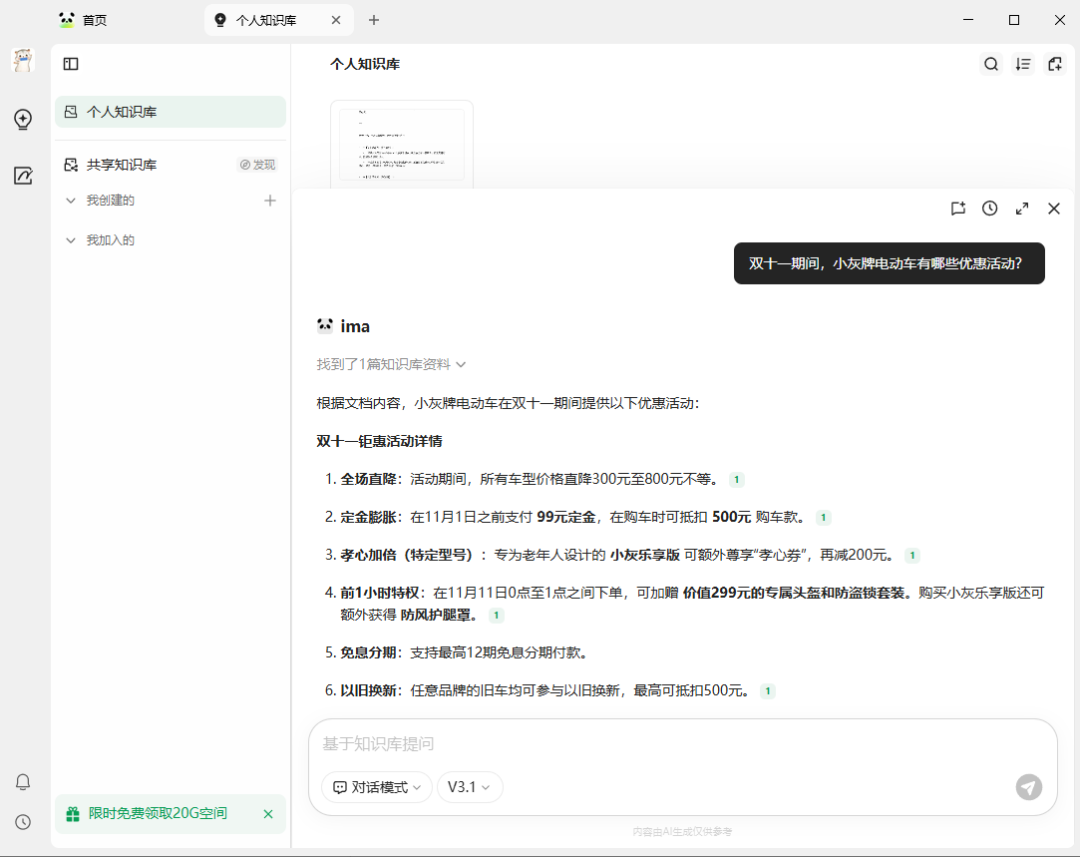Click the 双十一钜惠活动详情 heading

click(x=380, y=442)
